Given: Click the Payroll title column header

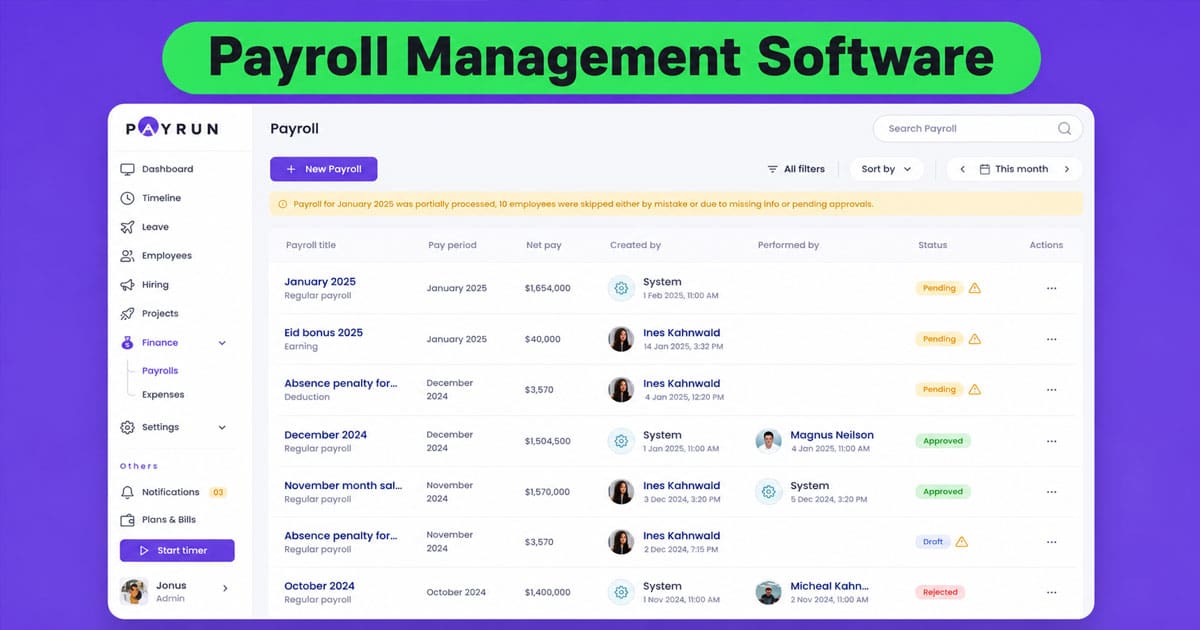Looking at the screenshot, I should pyautogui.click(x=311, y=245).
